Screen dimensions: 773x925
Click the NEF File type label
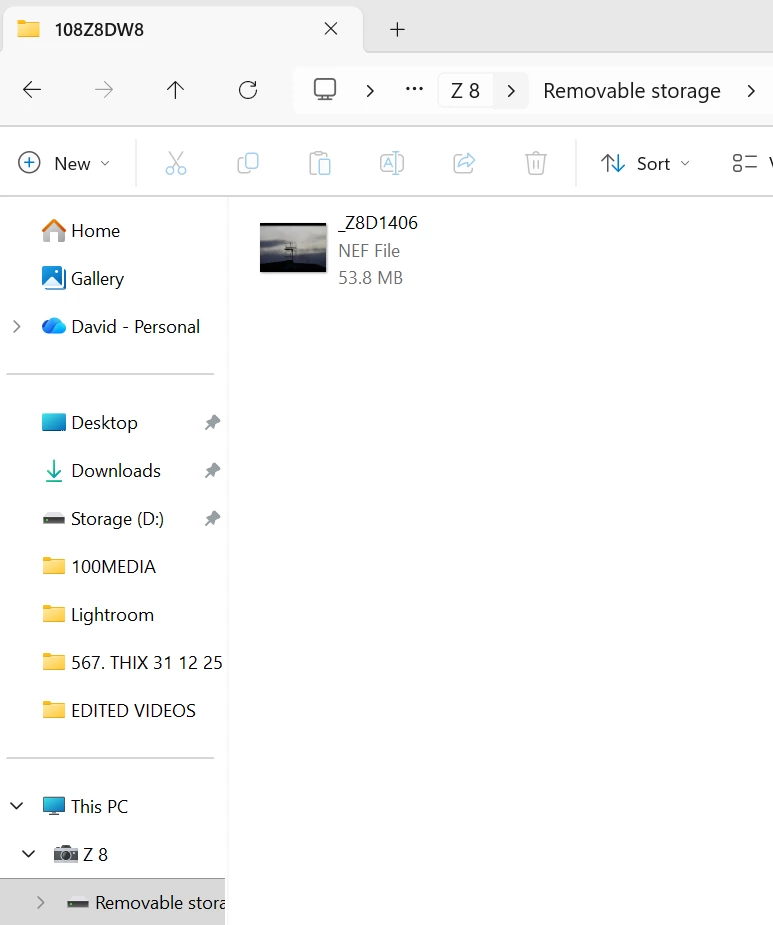pyautogui.click(x=369, y=251)
